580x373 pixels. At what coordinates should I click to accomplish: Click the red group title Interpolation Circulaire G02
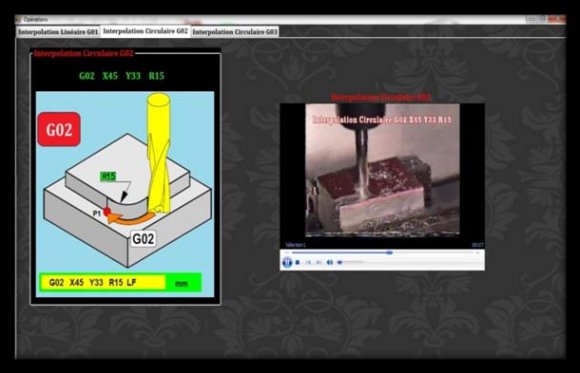click(x=83, y=53)
